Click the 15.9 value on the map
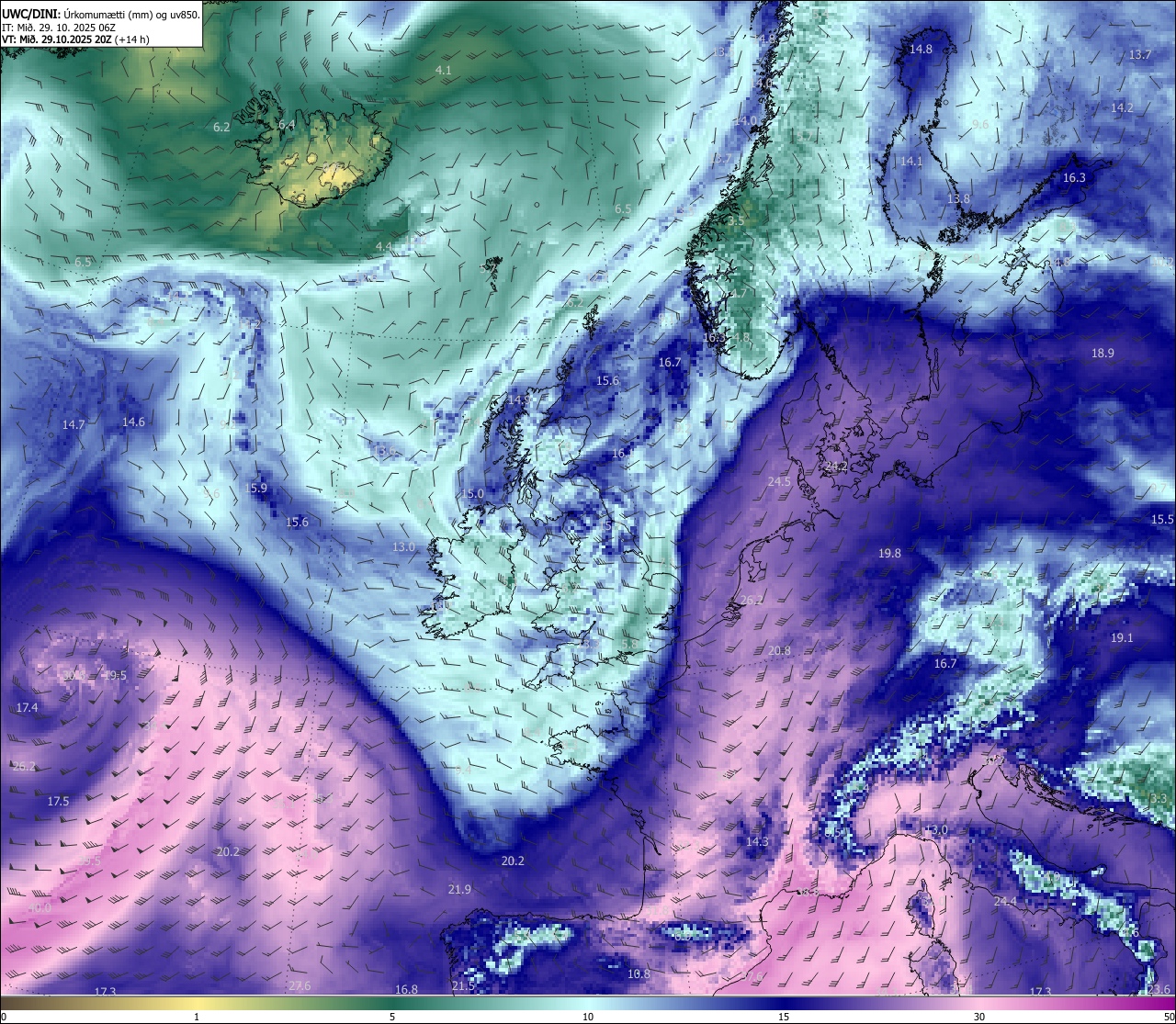Screen dimensions: 1176x1024 [x=256, y=489]
